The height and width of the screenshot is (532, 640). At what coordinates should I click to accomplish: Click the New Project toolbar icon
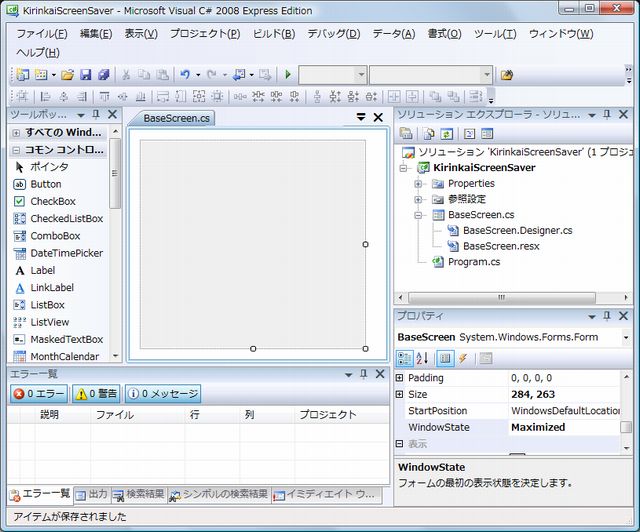pyautogui.click(x=23, y=75)
